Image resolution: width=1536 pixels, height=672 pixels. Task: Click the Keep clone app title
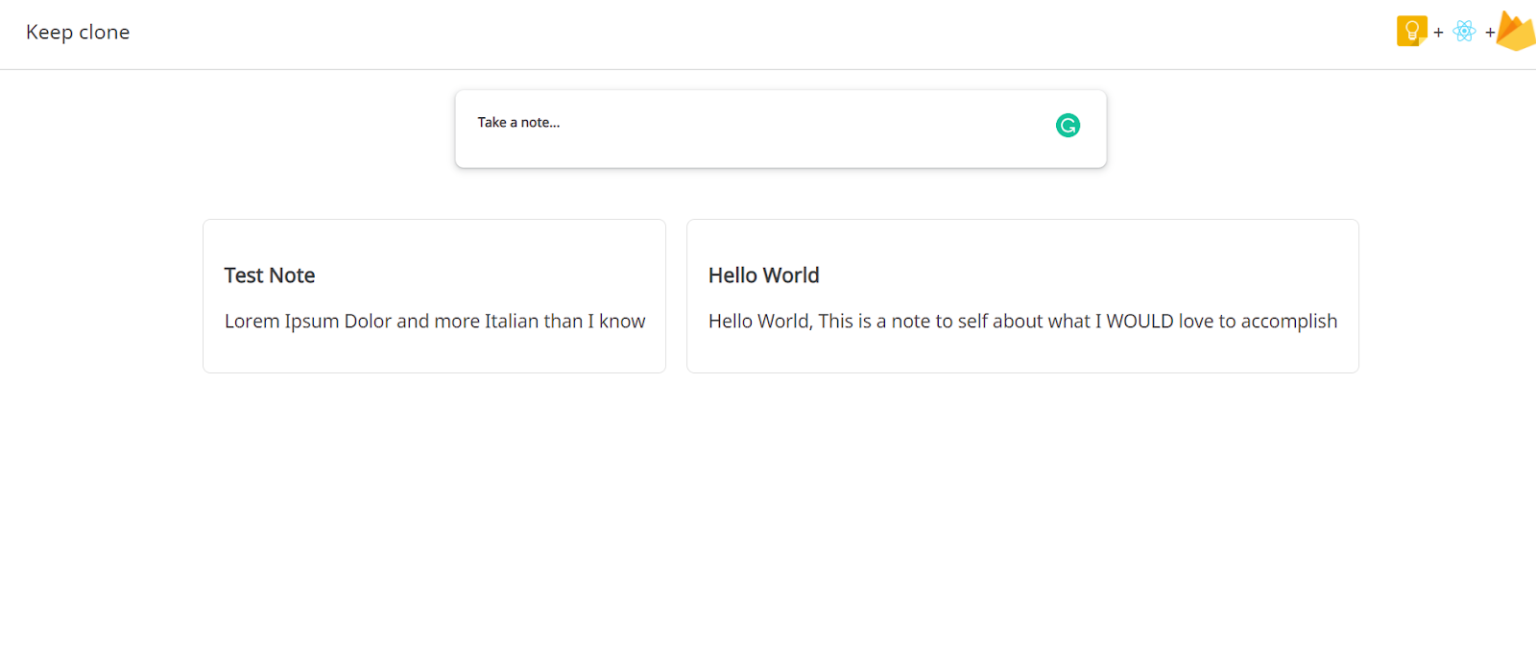78,32
